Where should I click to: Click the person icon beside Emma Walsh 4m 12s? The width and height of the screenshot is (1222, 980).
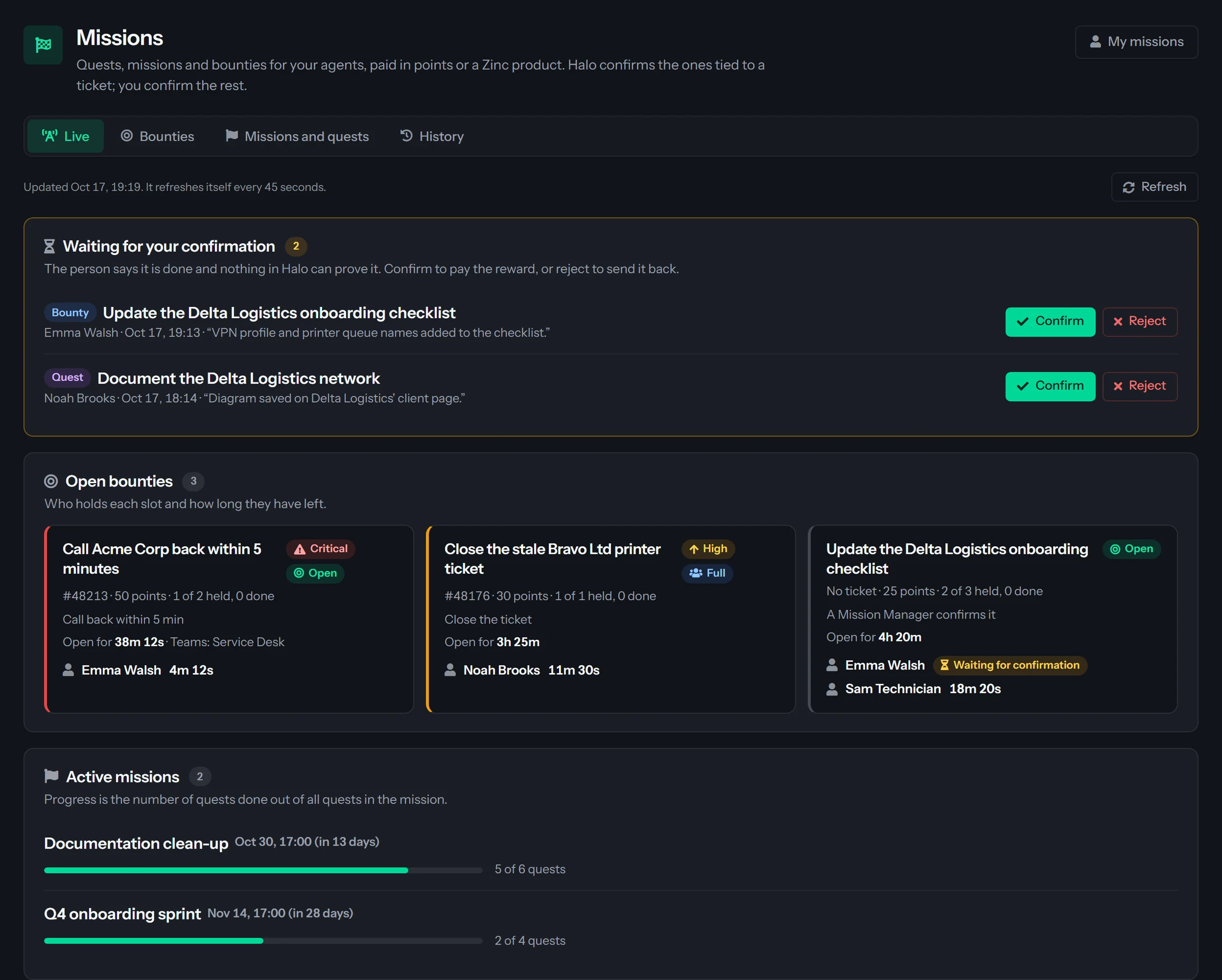[x=68, y=670]
